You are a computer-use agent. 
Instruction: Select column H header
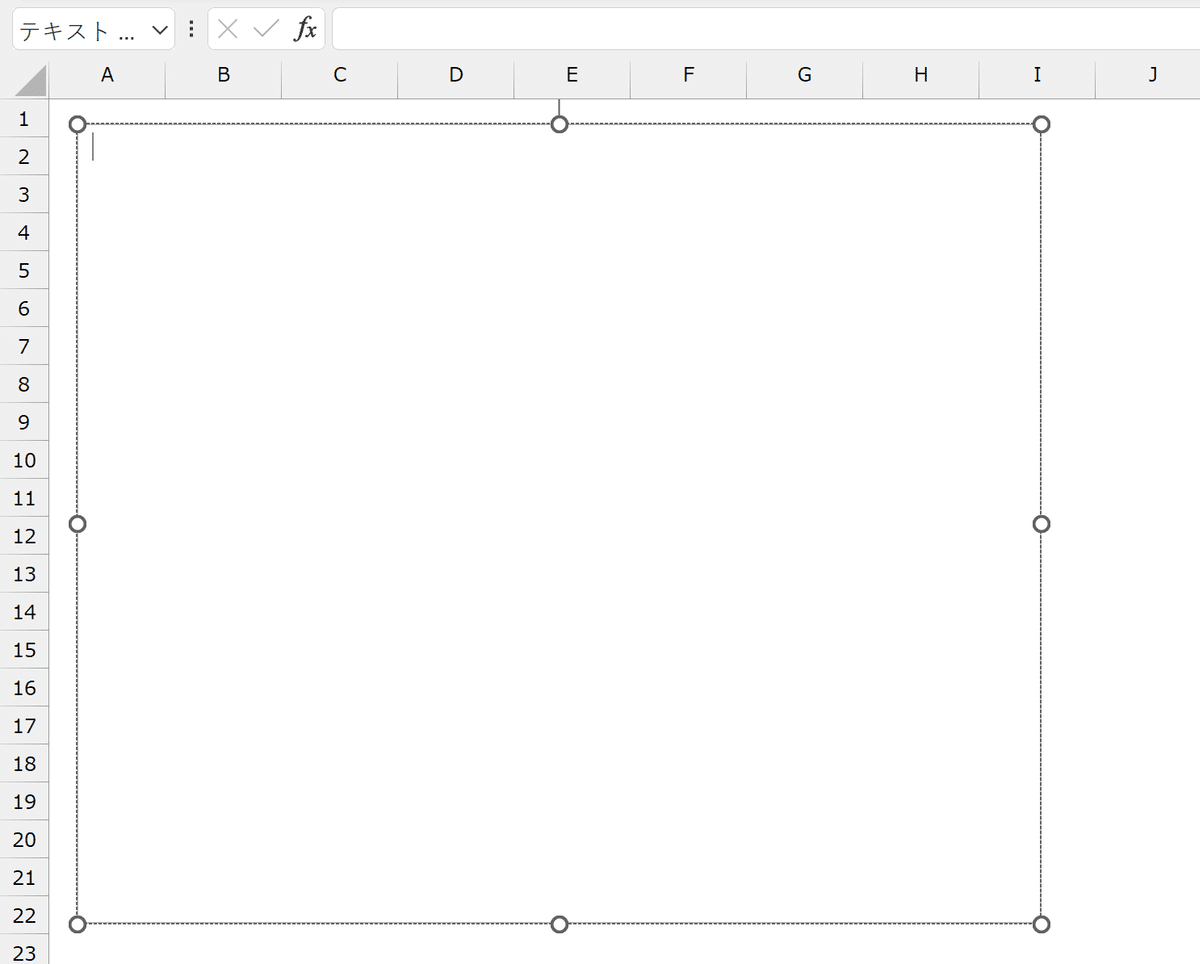[x=920, y=75]
